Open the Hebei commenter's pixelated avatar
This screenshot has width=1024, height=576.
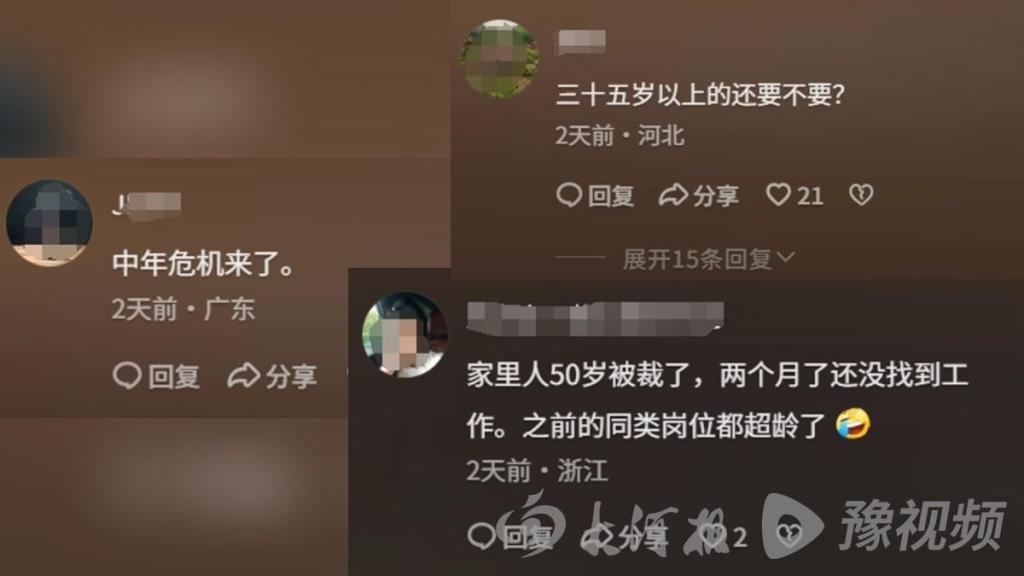[x=500, y=59]
